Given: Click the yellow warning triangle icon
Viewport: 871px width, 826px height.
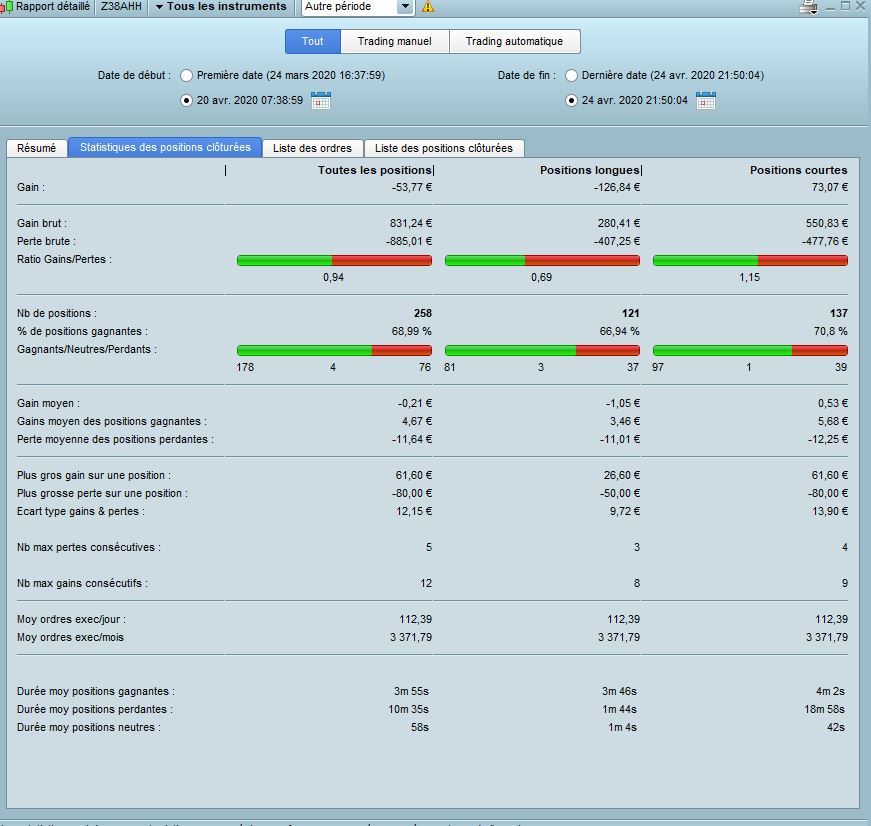Looking at the screenshot, I should (428, 7).
